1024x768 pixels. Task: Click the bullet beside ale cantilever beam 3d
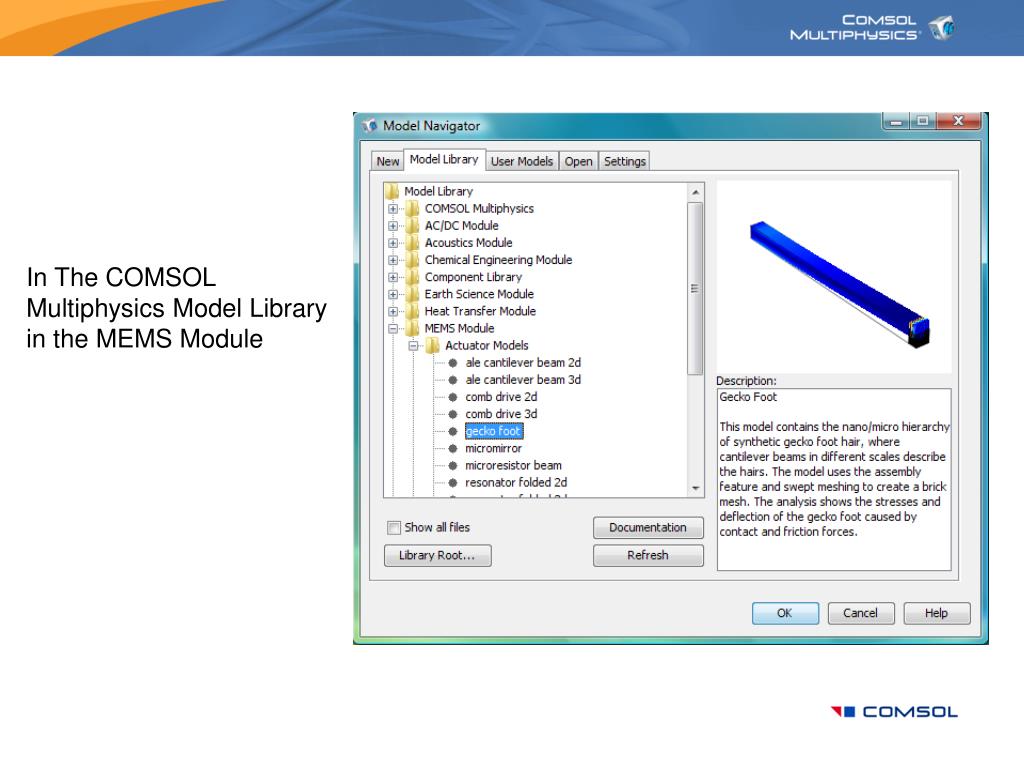[453, 380]
